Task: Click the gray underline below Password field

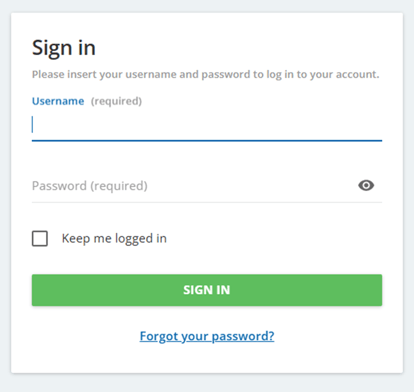Action: click(x=207, y=202)
